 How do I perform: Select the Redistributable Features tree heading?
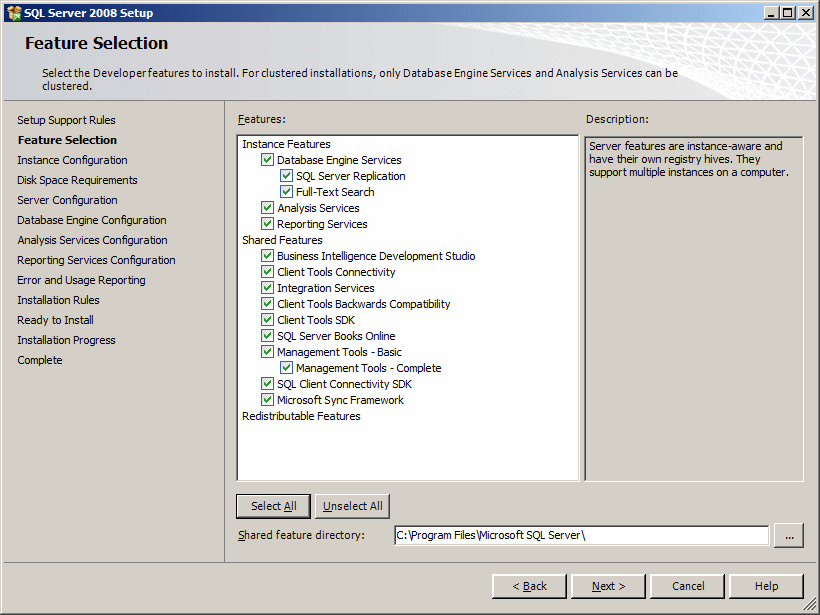301,416
